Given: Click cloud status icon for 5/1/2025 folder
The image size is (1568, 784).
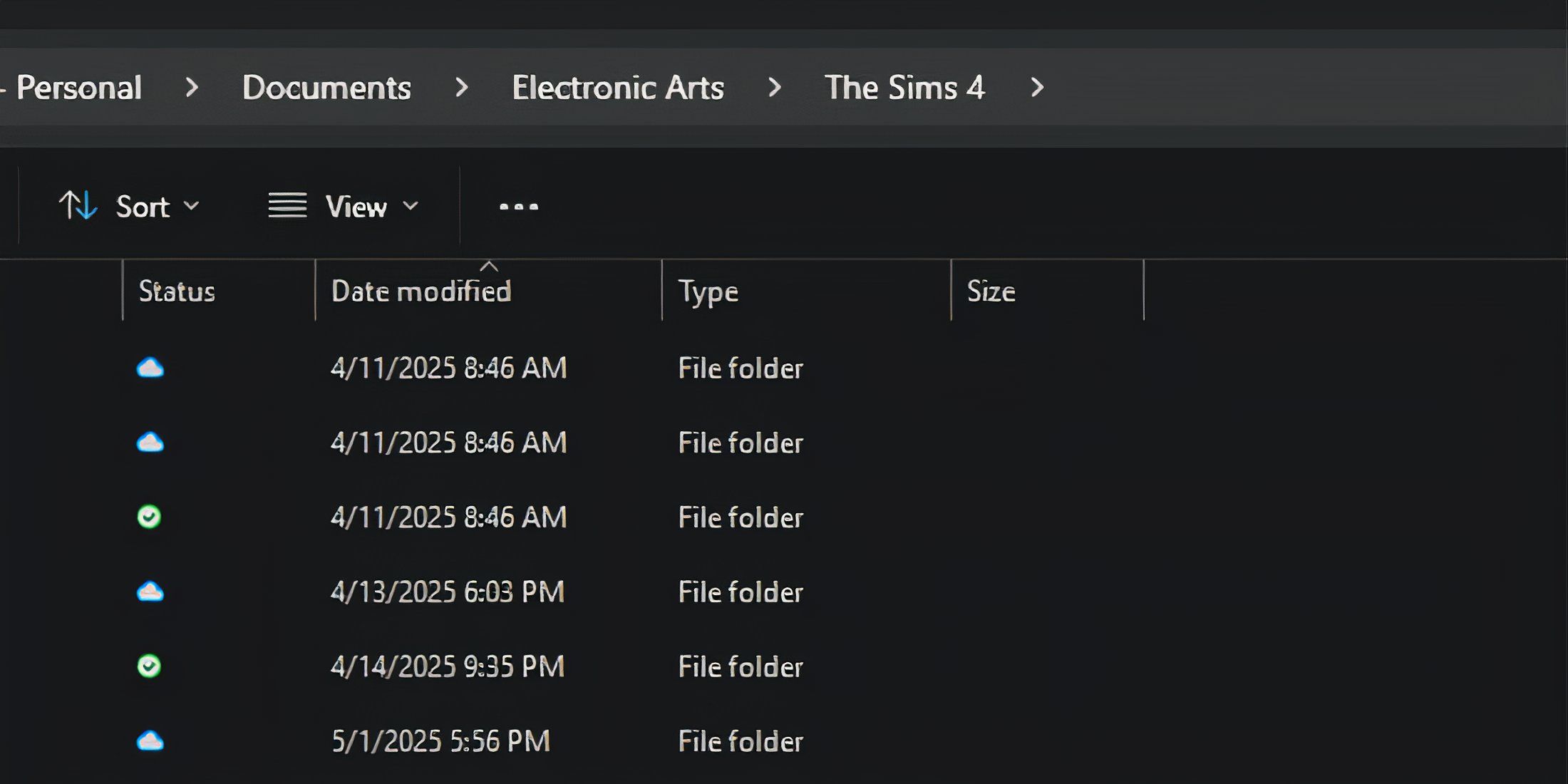Looking at the screenshot, I should [x=150, y=741].
